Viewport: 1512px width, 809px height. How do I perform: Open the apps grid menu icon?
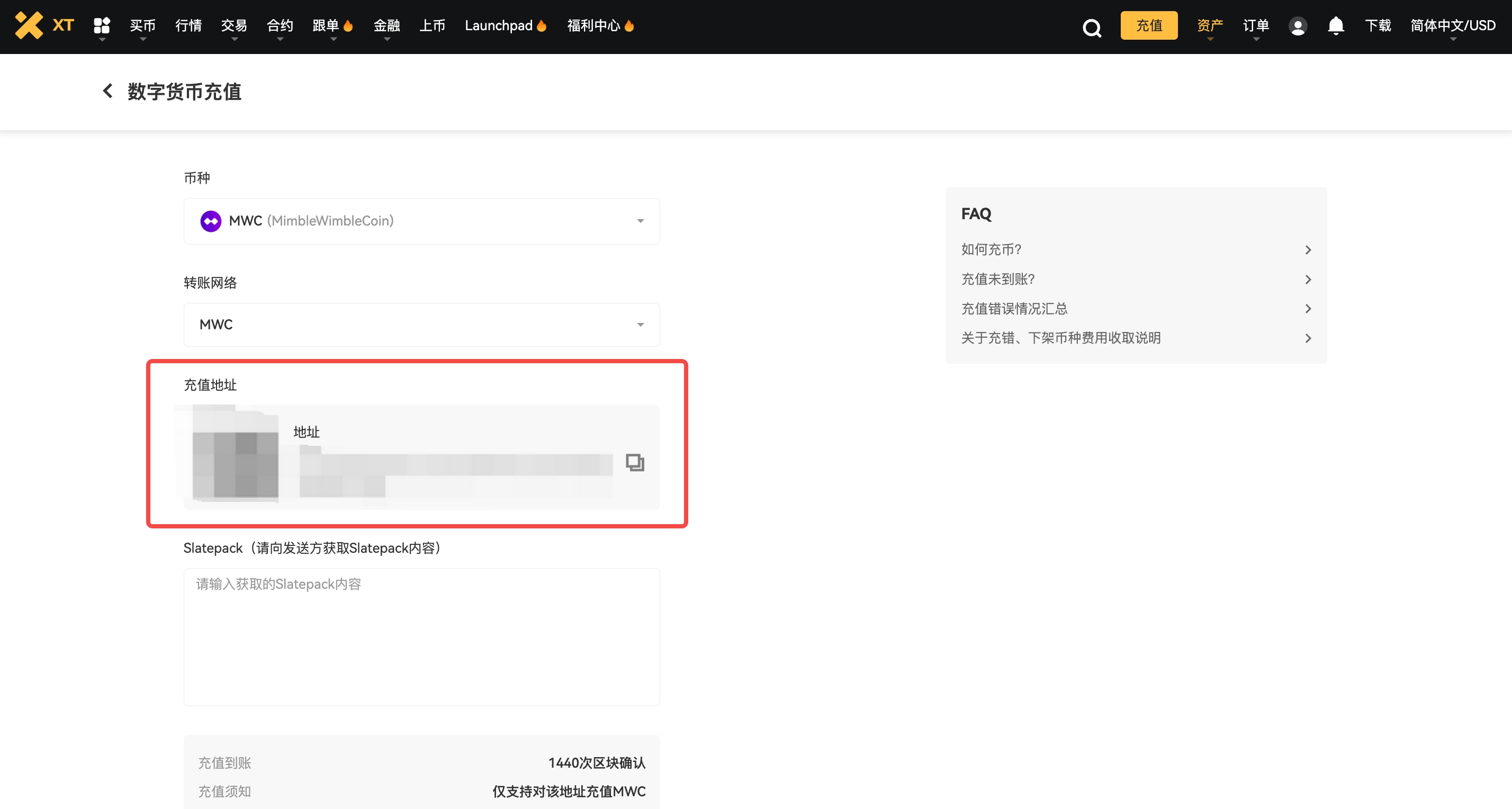coord(102,25)
